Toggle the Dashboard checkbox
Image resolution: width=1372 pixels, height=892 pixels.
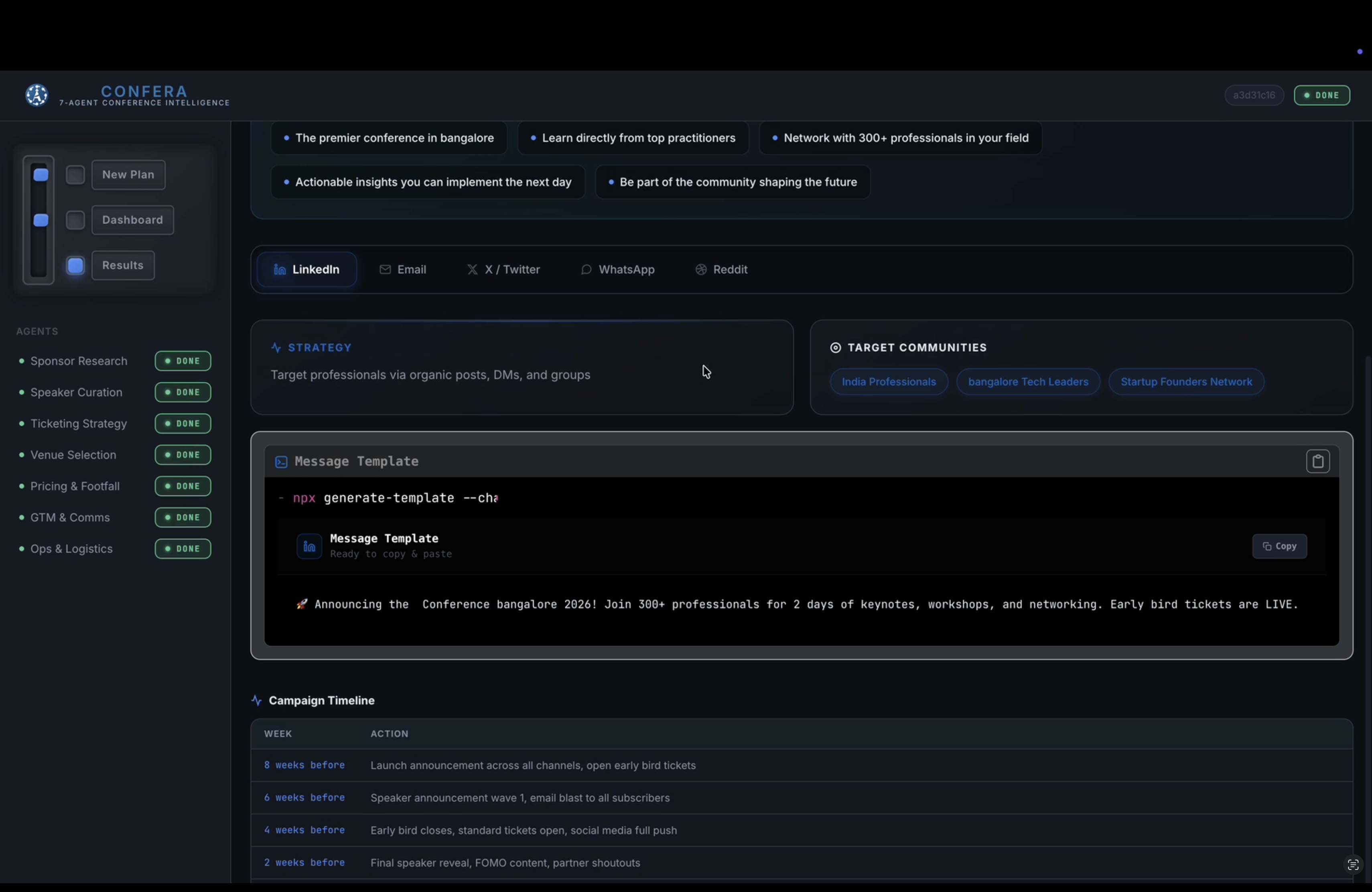tap(75, 220)
